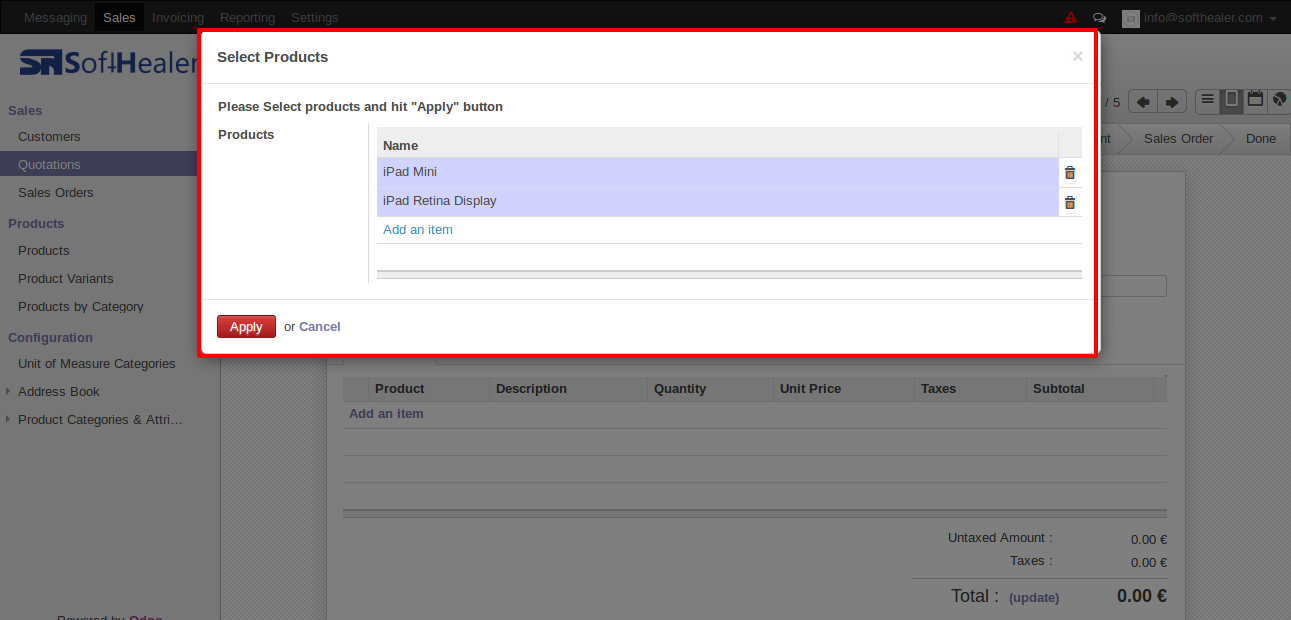Open Product Variants in sidebar

tap(66, 279)
